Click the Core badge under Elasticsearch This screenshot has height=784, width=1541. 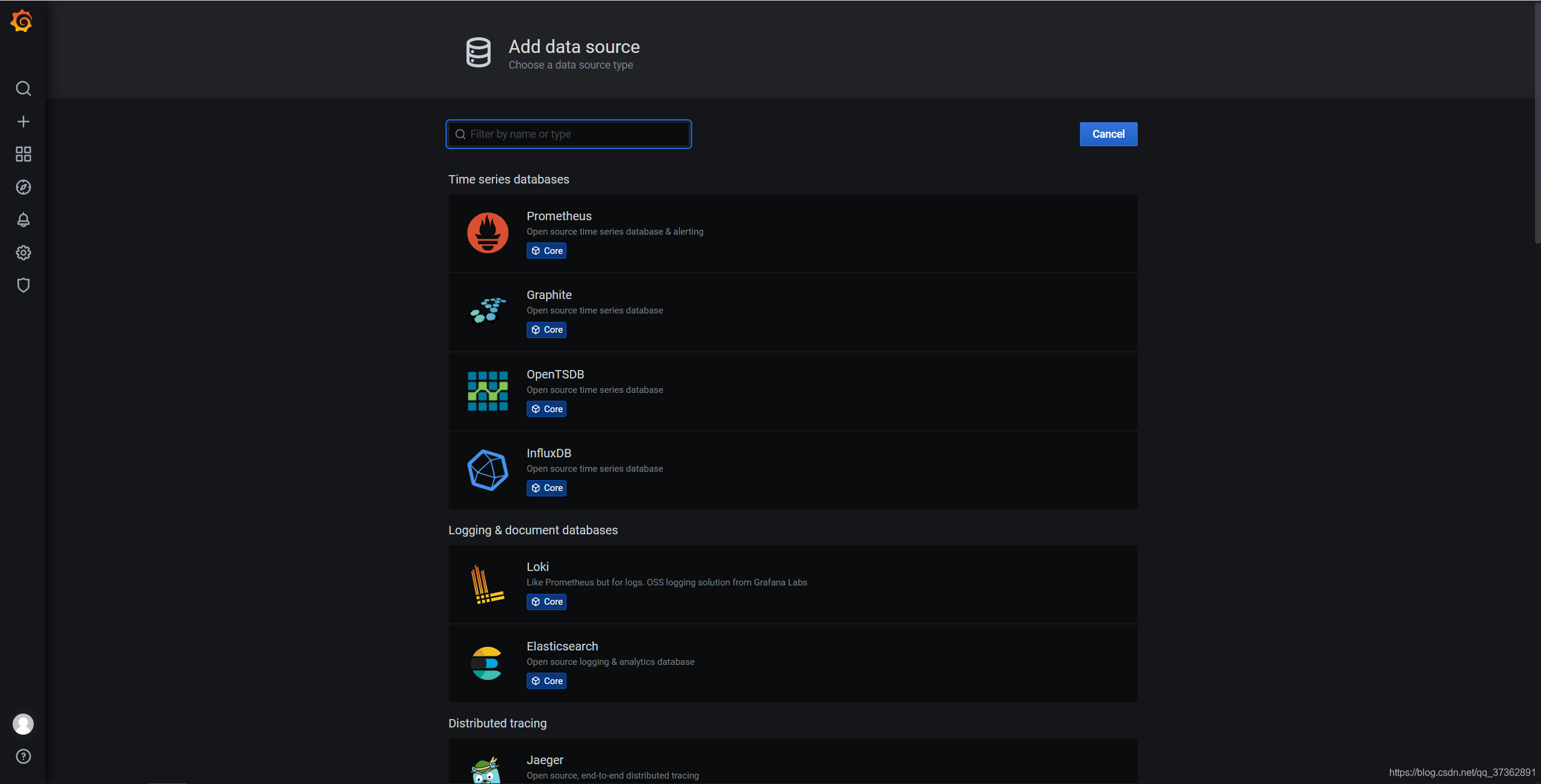(x=547, y=681)
